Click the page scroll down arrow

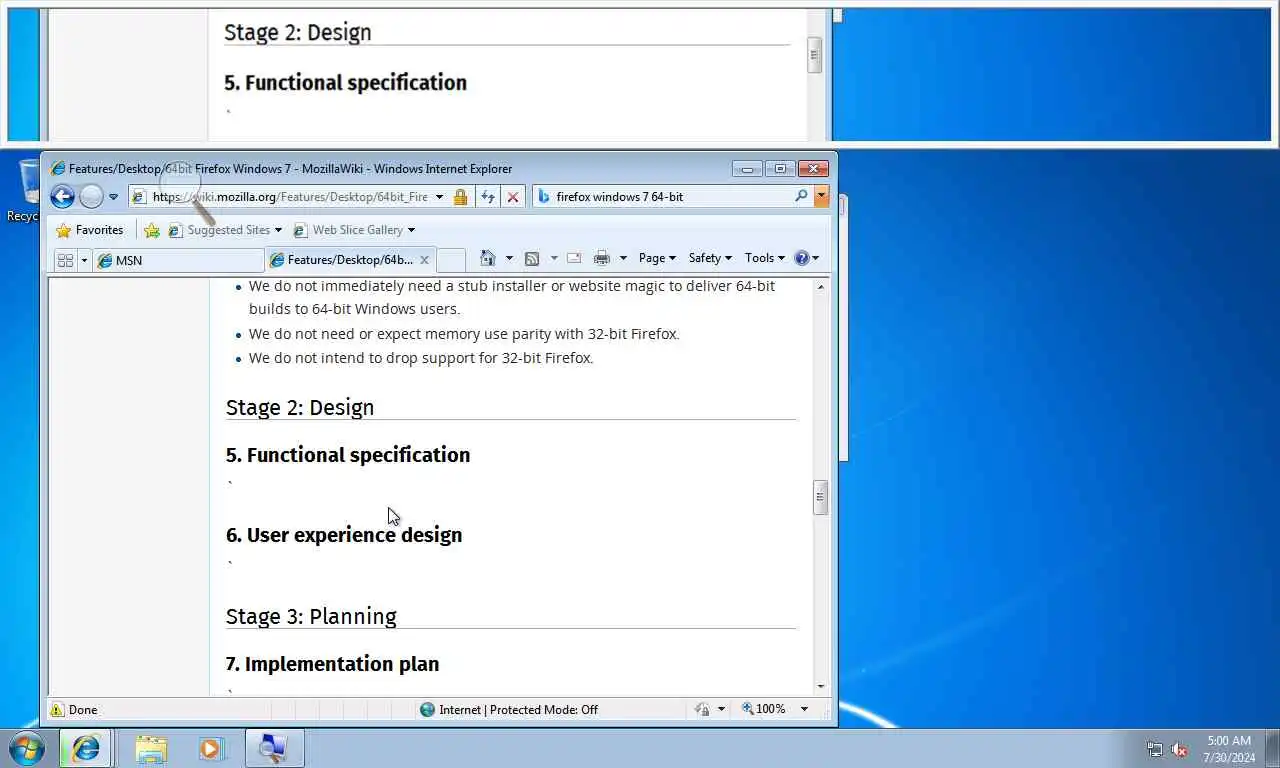tap(821, 687)
